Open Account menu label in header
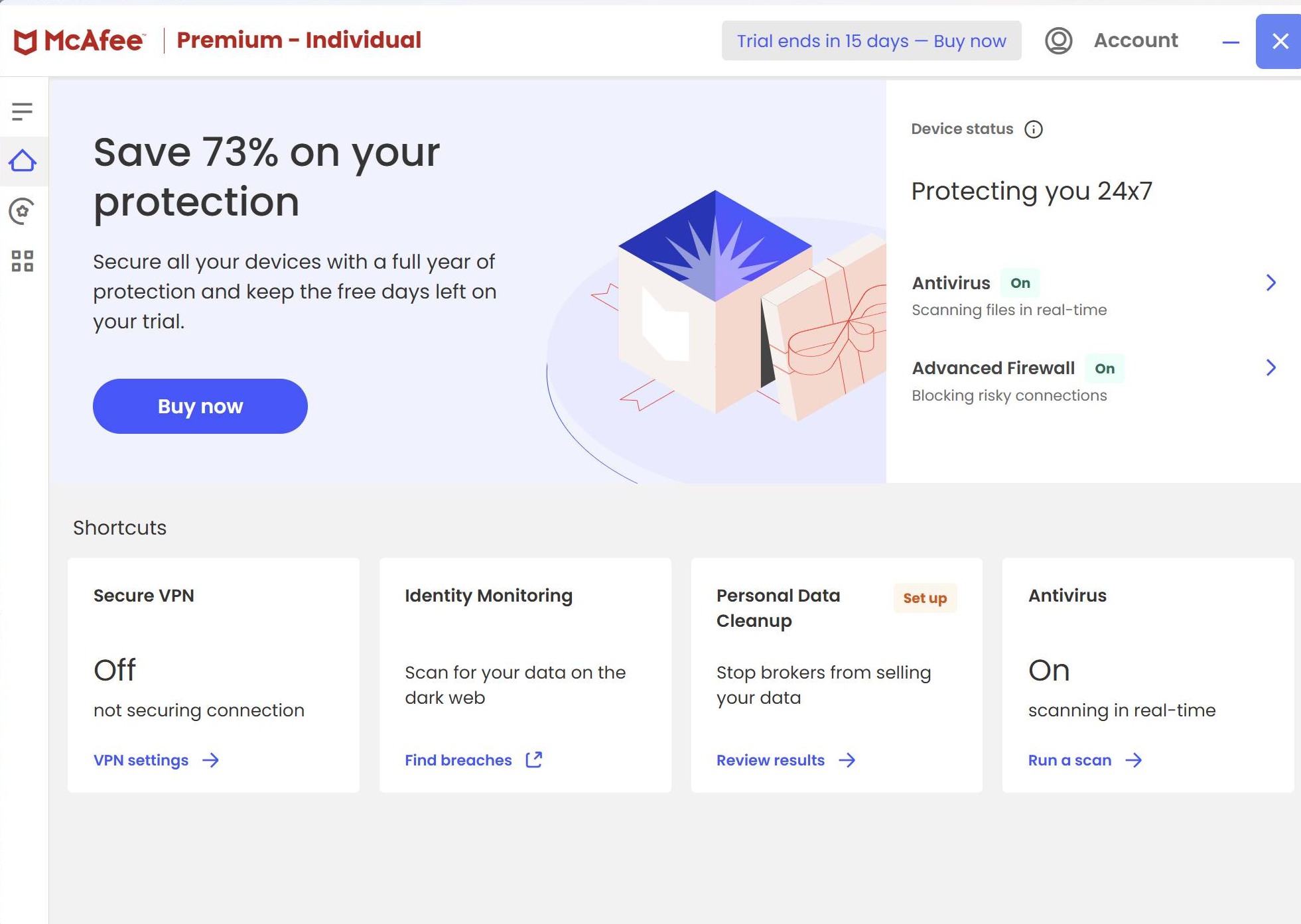The height and width of the screenshot is (924, 1301). click(x=1136, y=40)
